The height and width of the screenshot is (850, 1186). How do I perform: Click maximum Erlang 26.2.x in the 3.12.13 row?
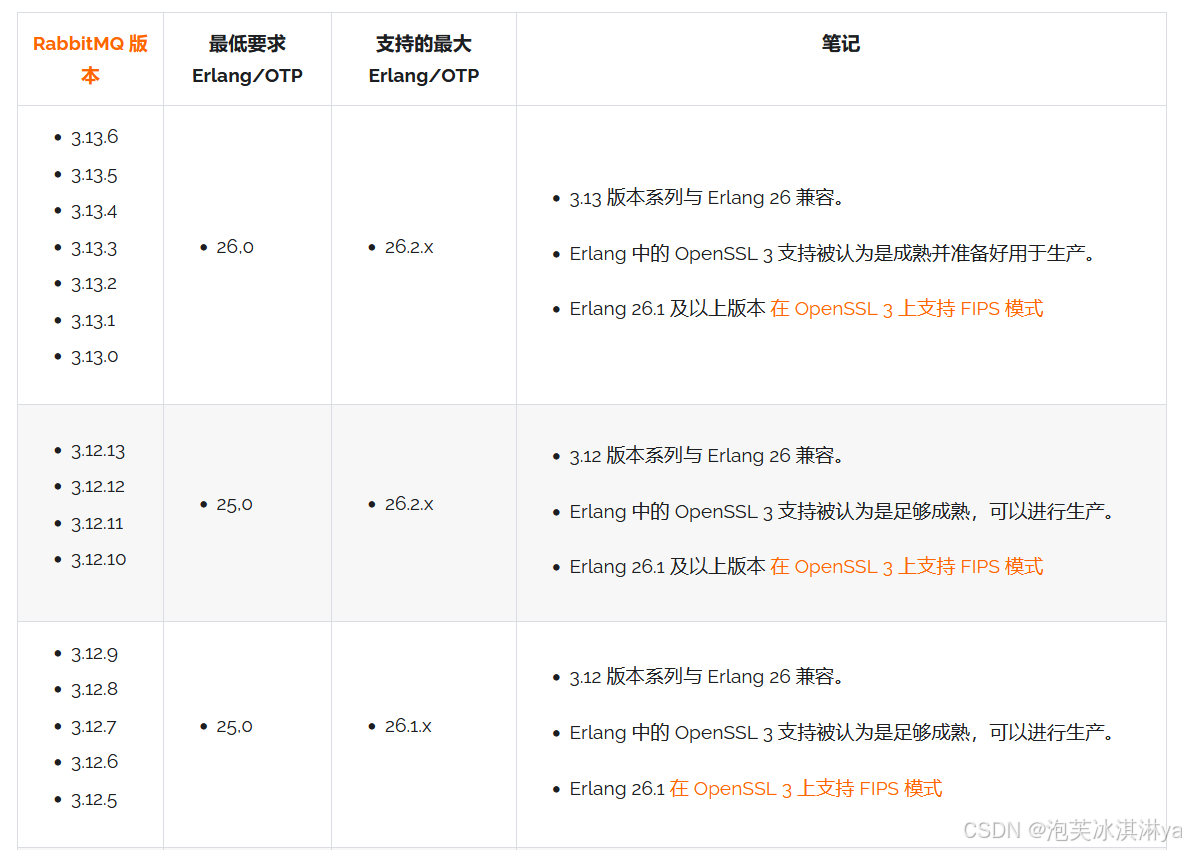(x=409, y=504)
